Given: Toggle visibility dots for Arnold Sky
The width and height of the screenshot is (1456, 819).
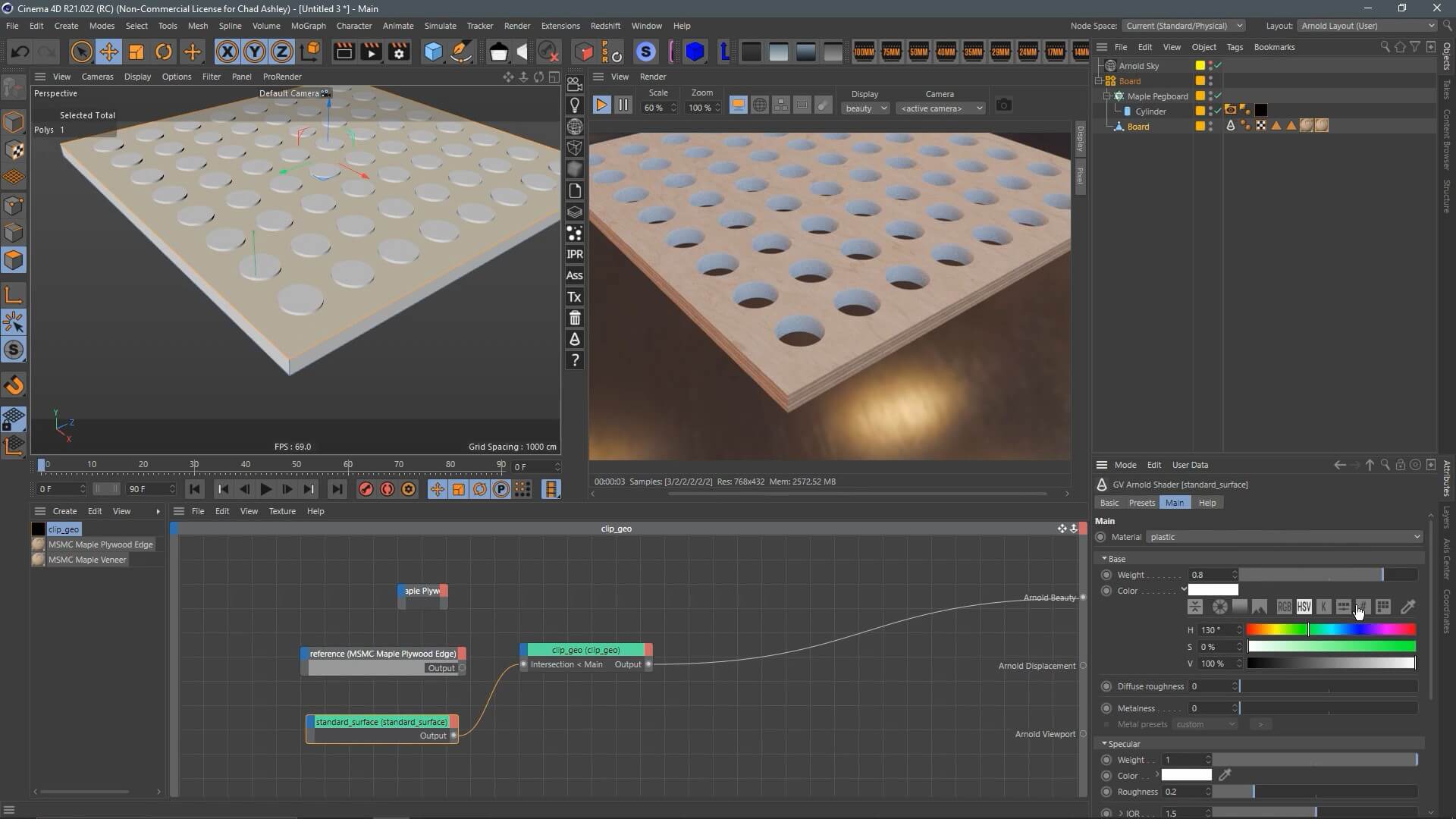Looking at the screenshot, I should 1210,66.
